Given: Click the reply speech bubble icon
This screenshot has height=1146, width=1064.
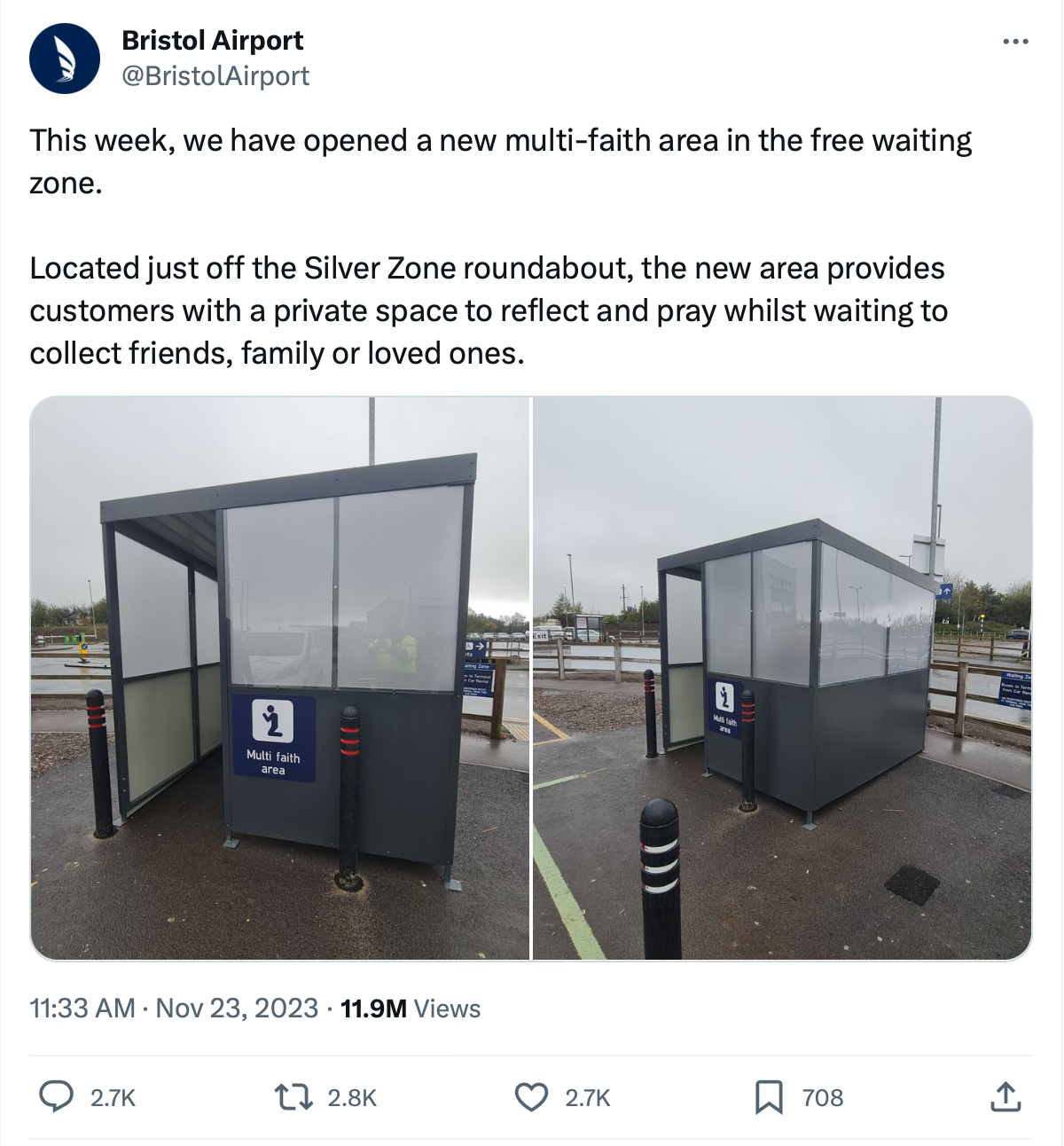Looking at the screenshot, I should click(57, 1097).
